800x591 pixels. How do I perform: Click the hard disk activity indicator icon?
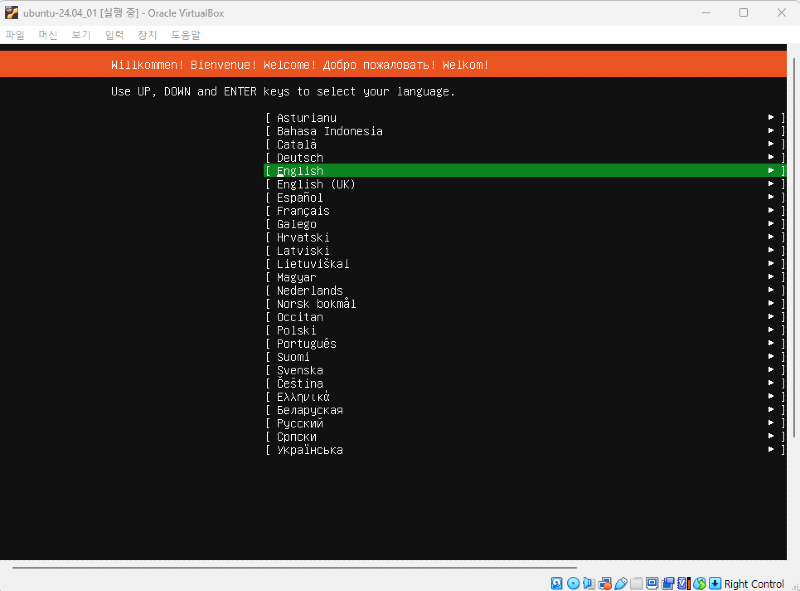click(x=557, y=583)
